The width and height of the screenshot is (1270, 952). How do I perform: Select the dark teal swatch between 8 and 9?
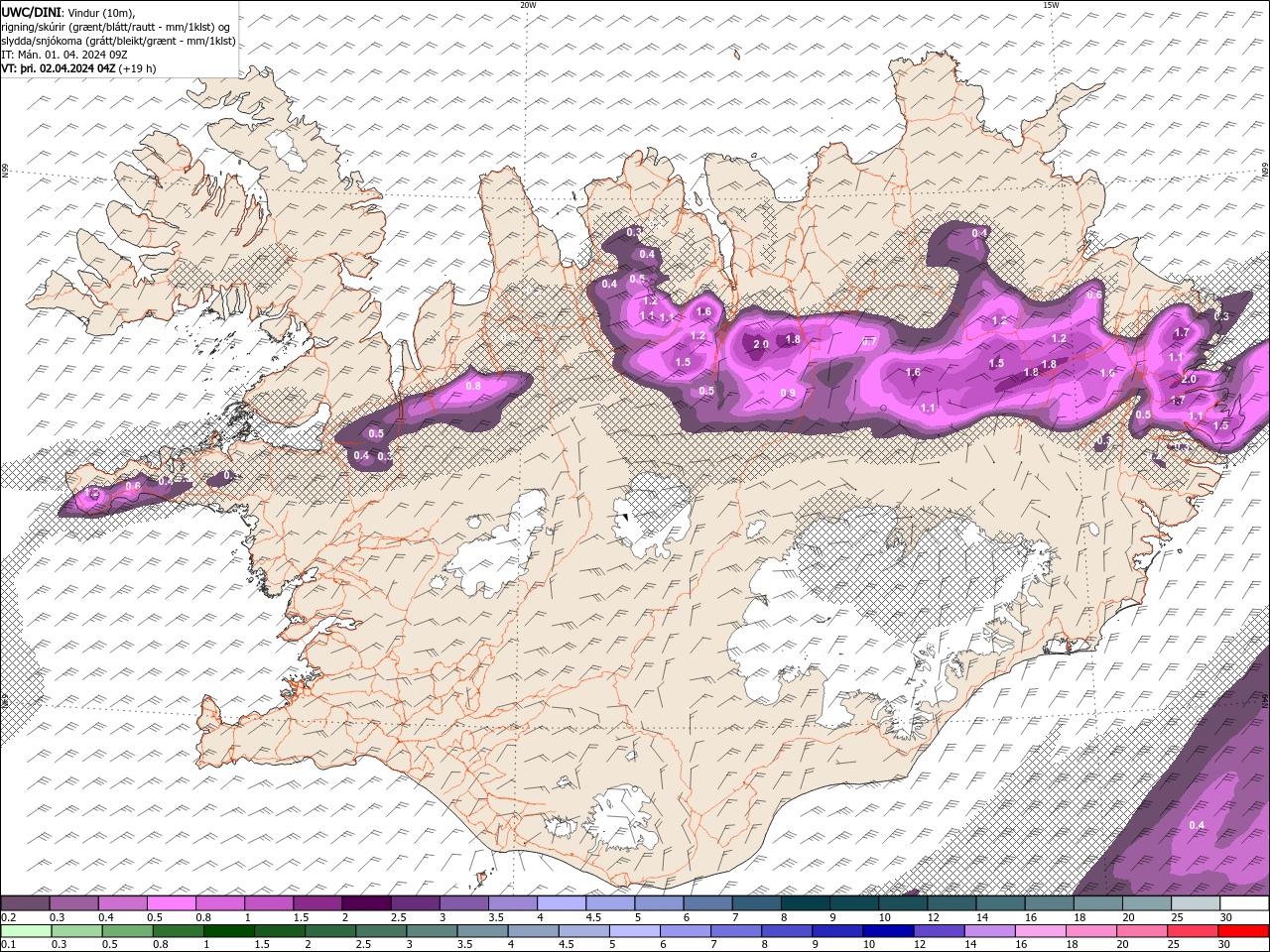pos(806,903)
